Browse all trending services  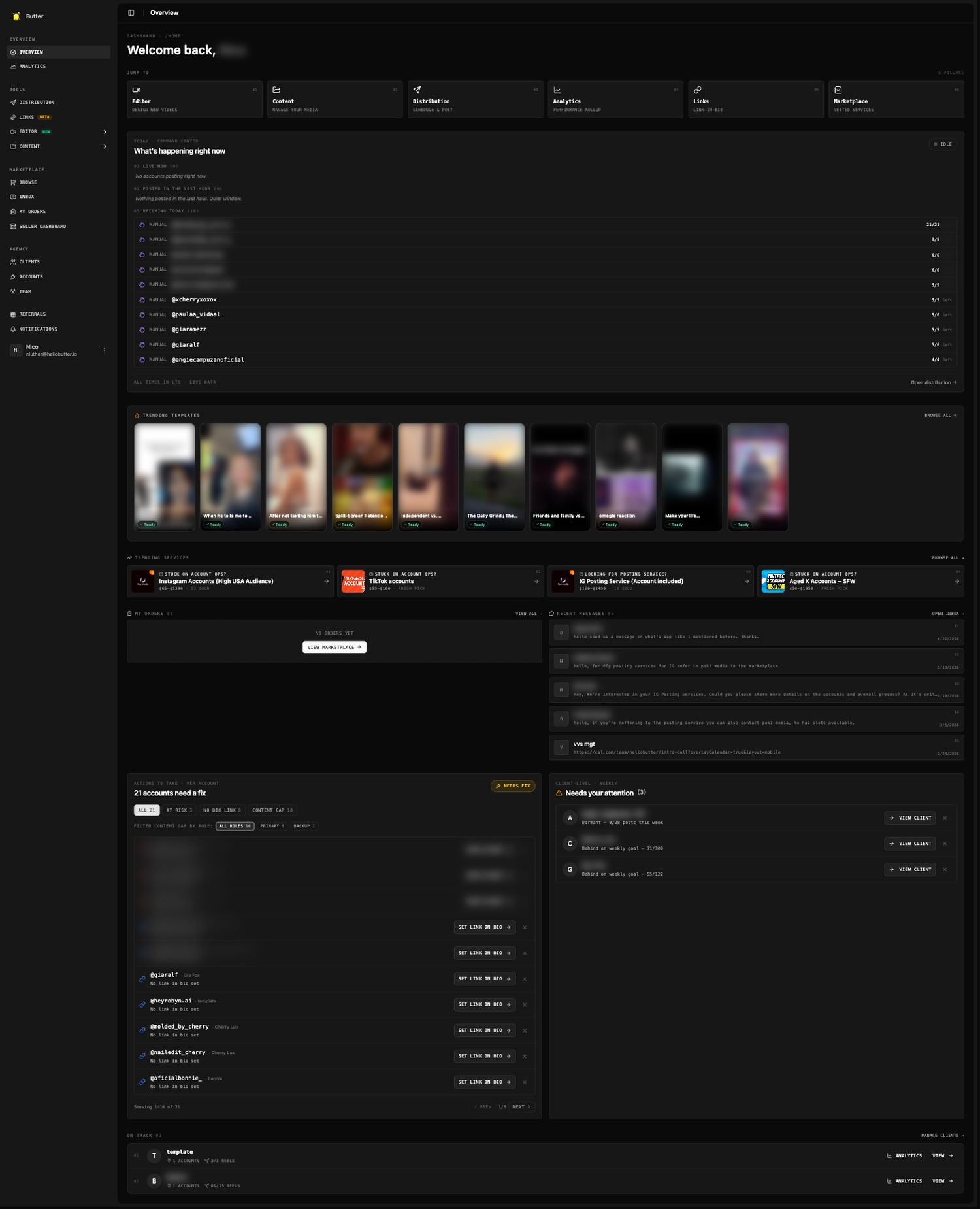click(x=948, y=558)
